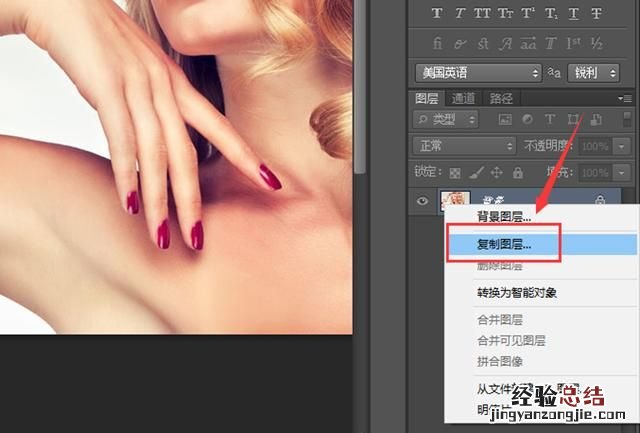Toggle contextual alternates OpenType icon
This screenshot has width=640, height=433.
click(460, 43)
